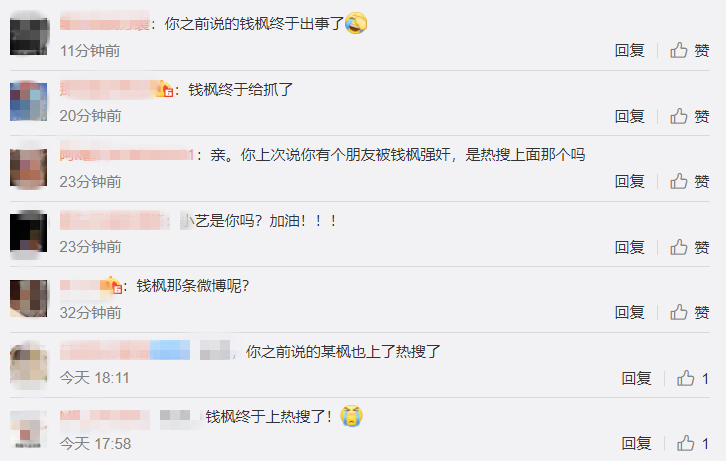726x461 pixels.
Task: Like the comment posted 今天 17:58
Action: coord(693,443)
